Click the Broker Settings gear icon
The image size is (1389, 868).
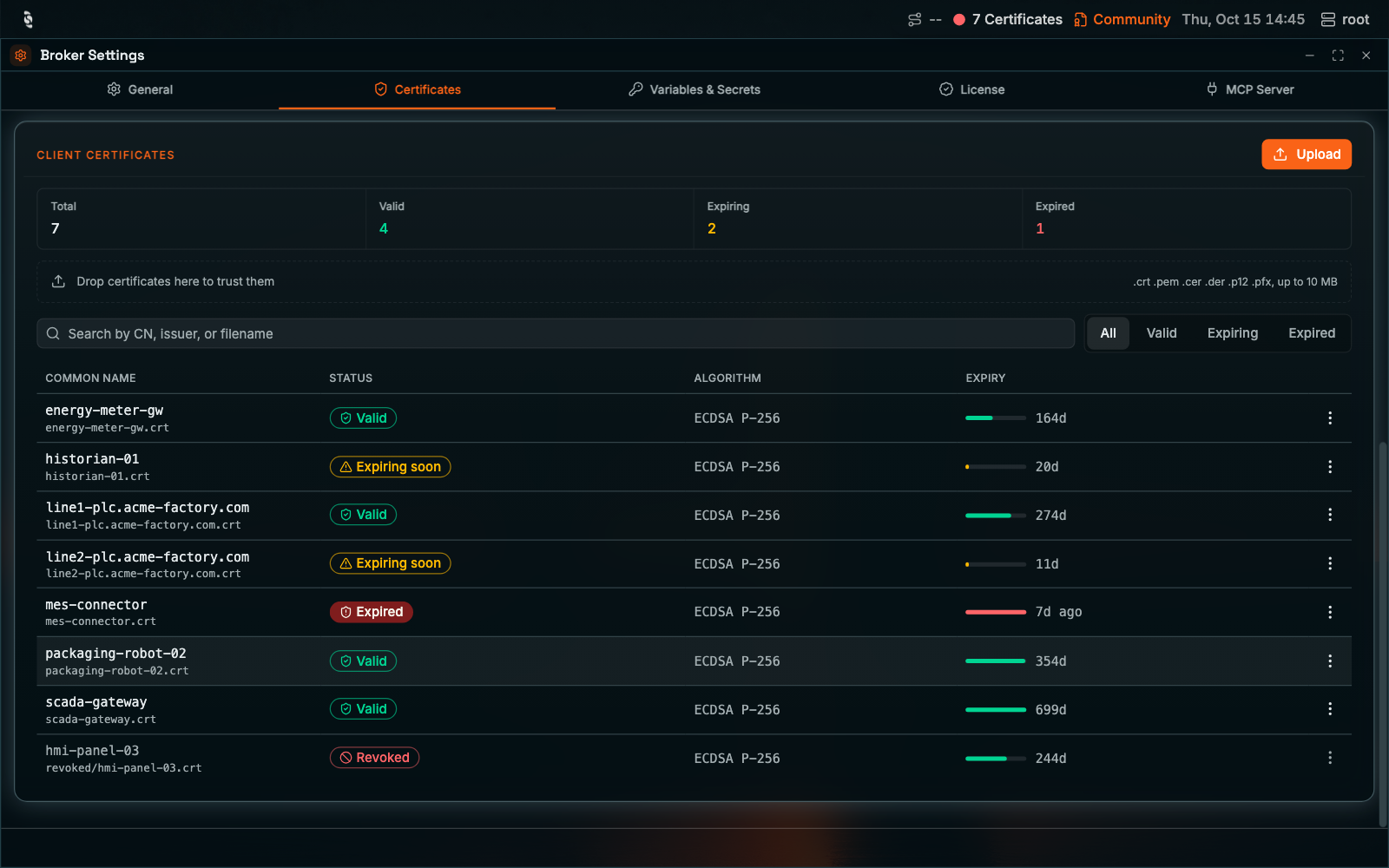click(x=21, y=55)
